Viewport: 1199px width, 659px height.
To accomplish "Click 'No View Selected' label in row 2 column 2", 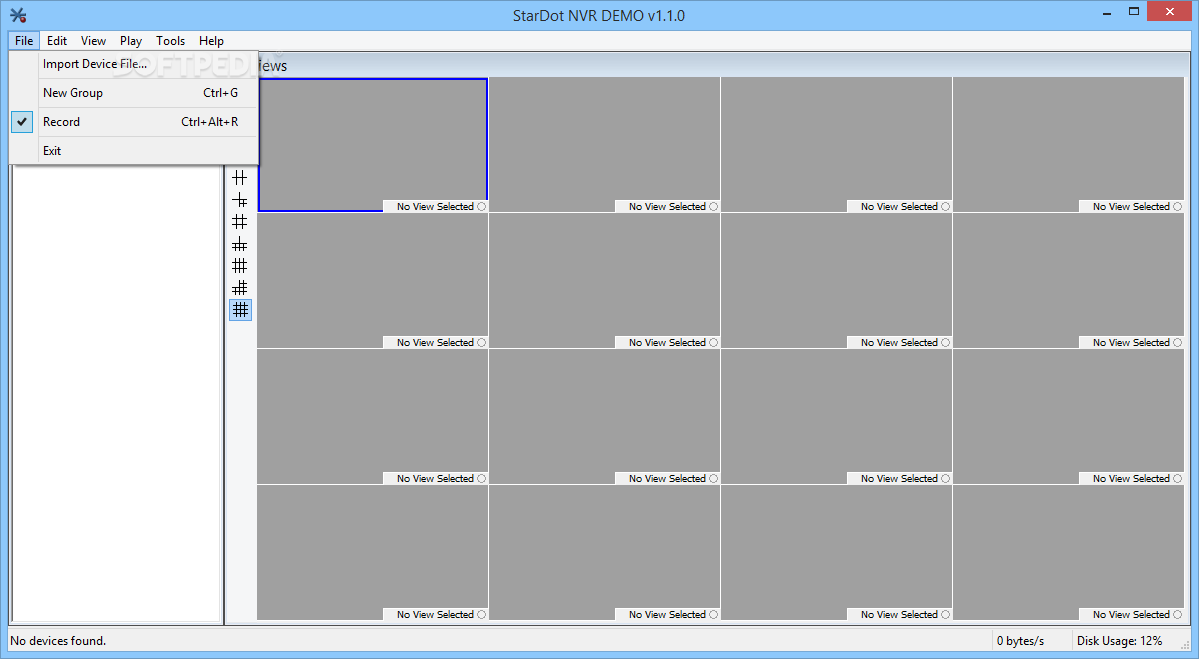I will coord(667,342).
